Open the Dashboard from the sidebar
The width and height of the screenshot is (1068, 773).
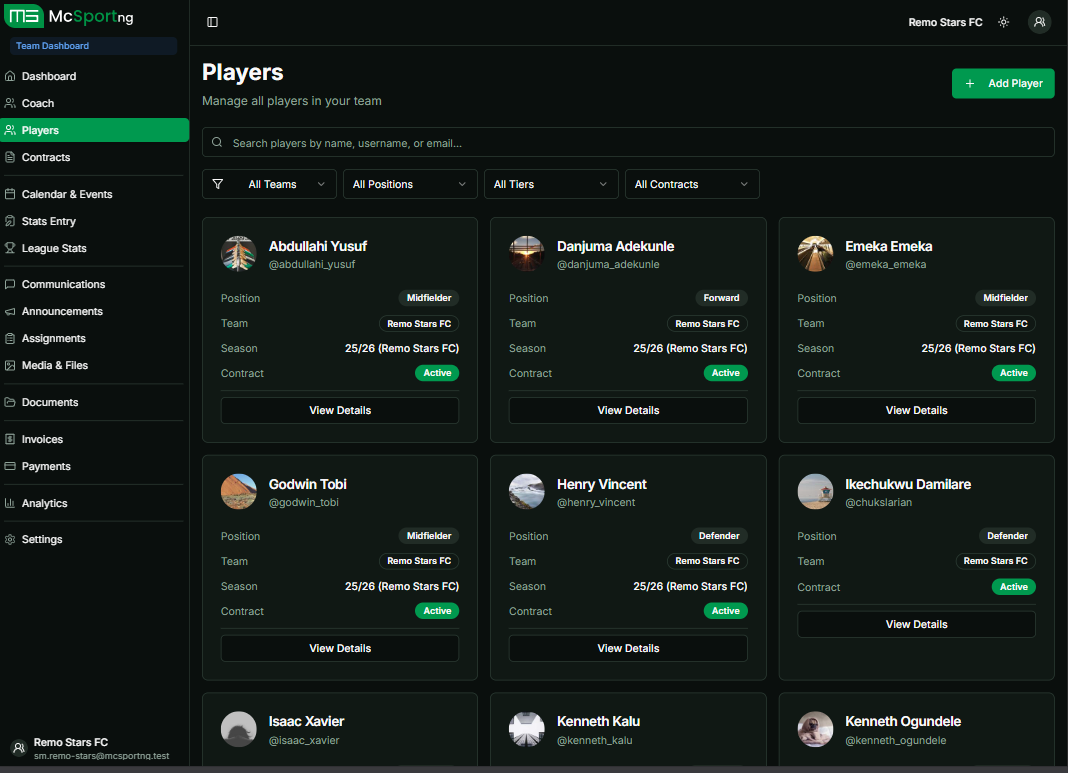pyautogui.click(x=49, y=75)
